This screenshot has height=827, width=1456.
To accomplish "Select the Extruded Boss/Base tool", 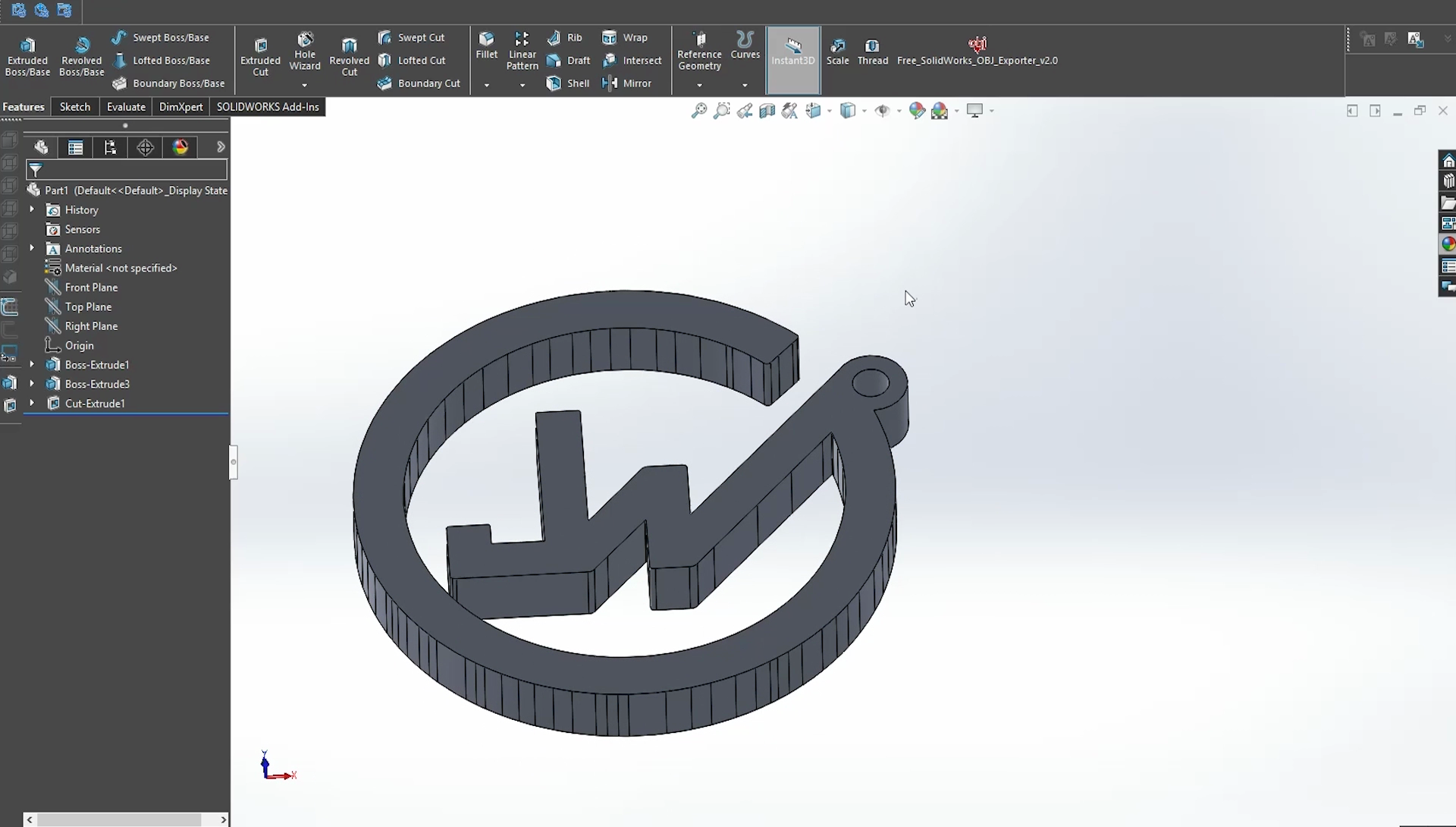I will [x=27, y=57].
